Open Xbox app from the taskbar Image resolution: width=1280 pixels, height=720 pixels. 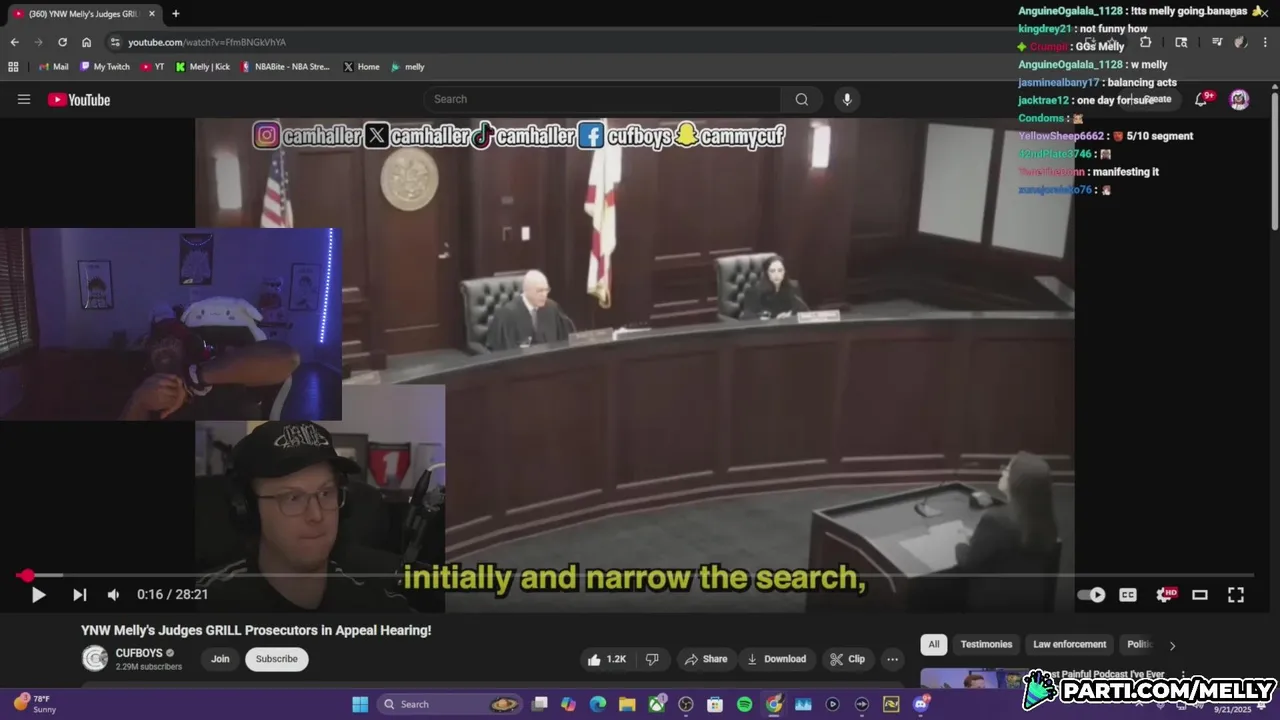656,704
